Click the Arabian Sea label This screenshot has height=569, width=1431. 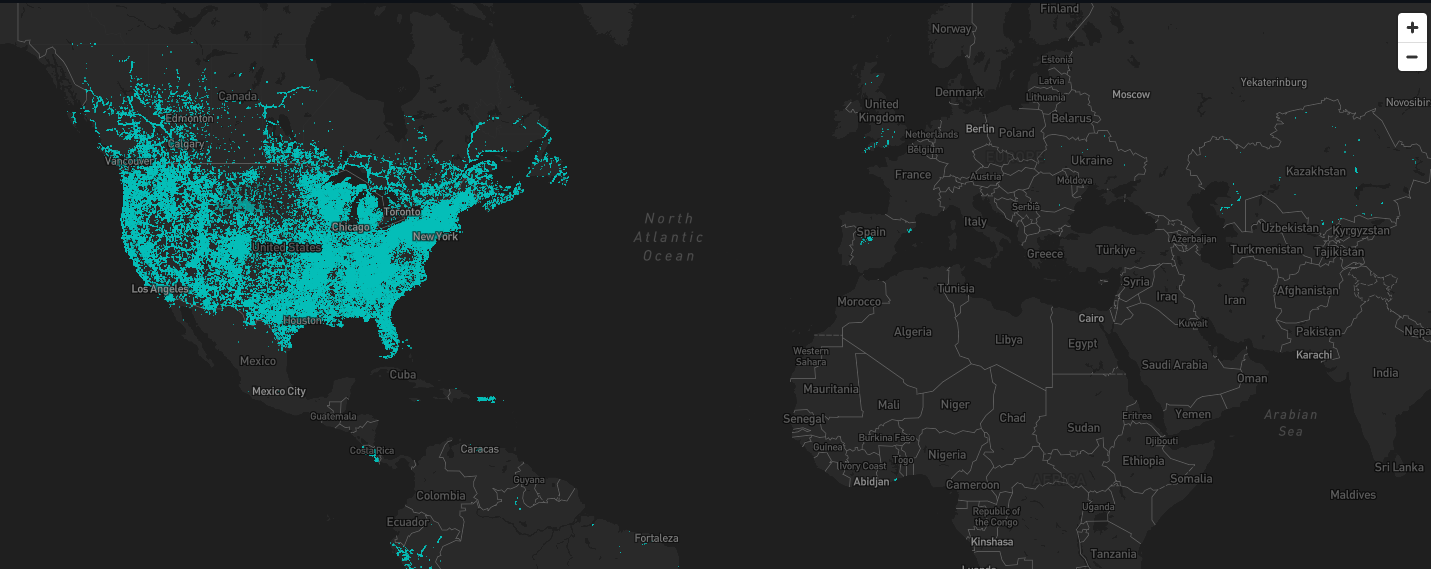pyautogui.click(x=1291, y=423)
